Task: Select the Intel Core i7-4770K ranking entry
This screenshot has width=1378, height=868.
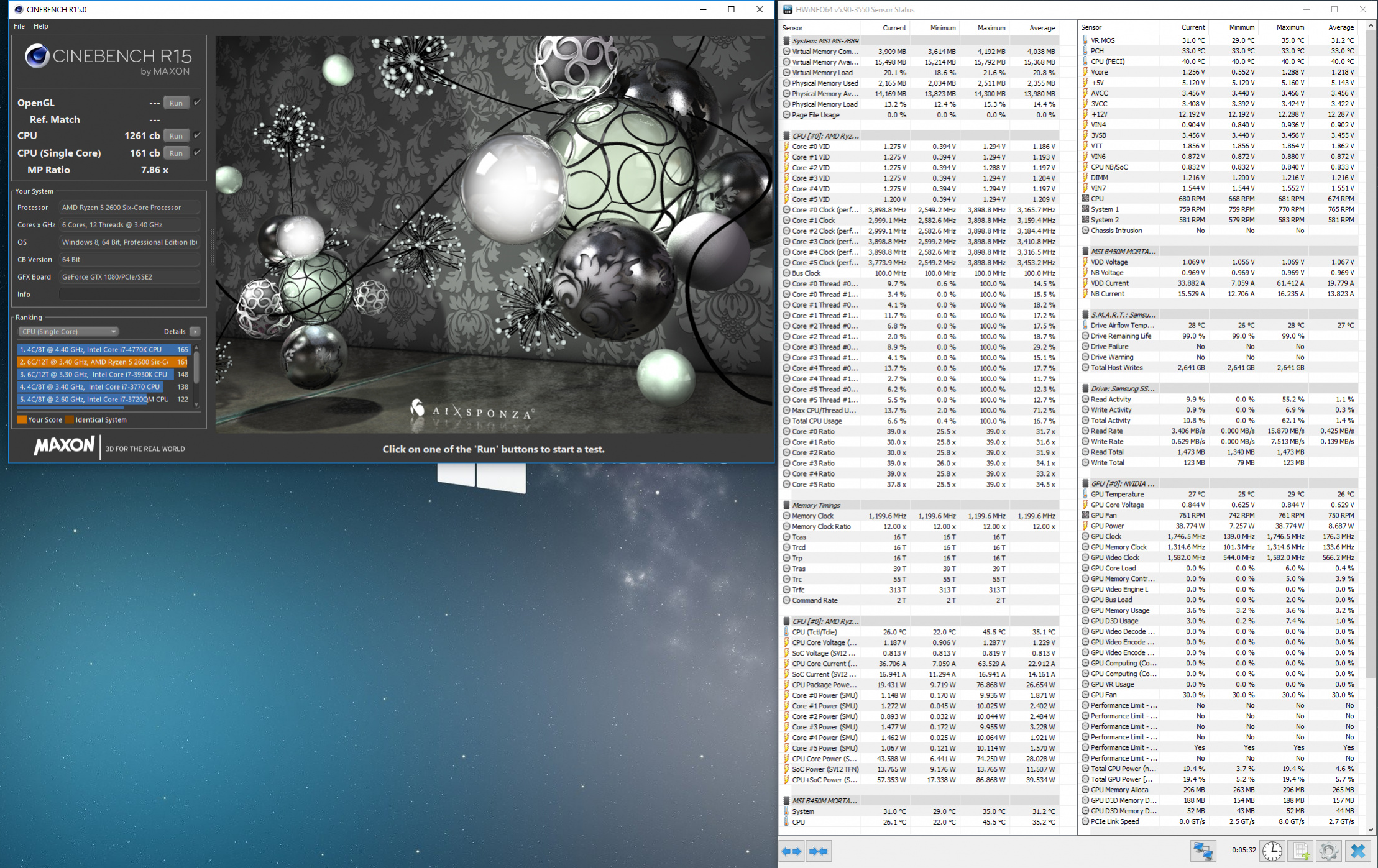Action: pos(104,350)
